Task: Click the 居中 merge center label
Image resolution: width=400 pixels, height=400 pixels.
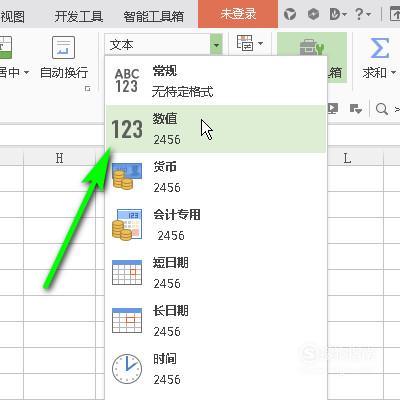Action: coord(10,72)
